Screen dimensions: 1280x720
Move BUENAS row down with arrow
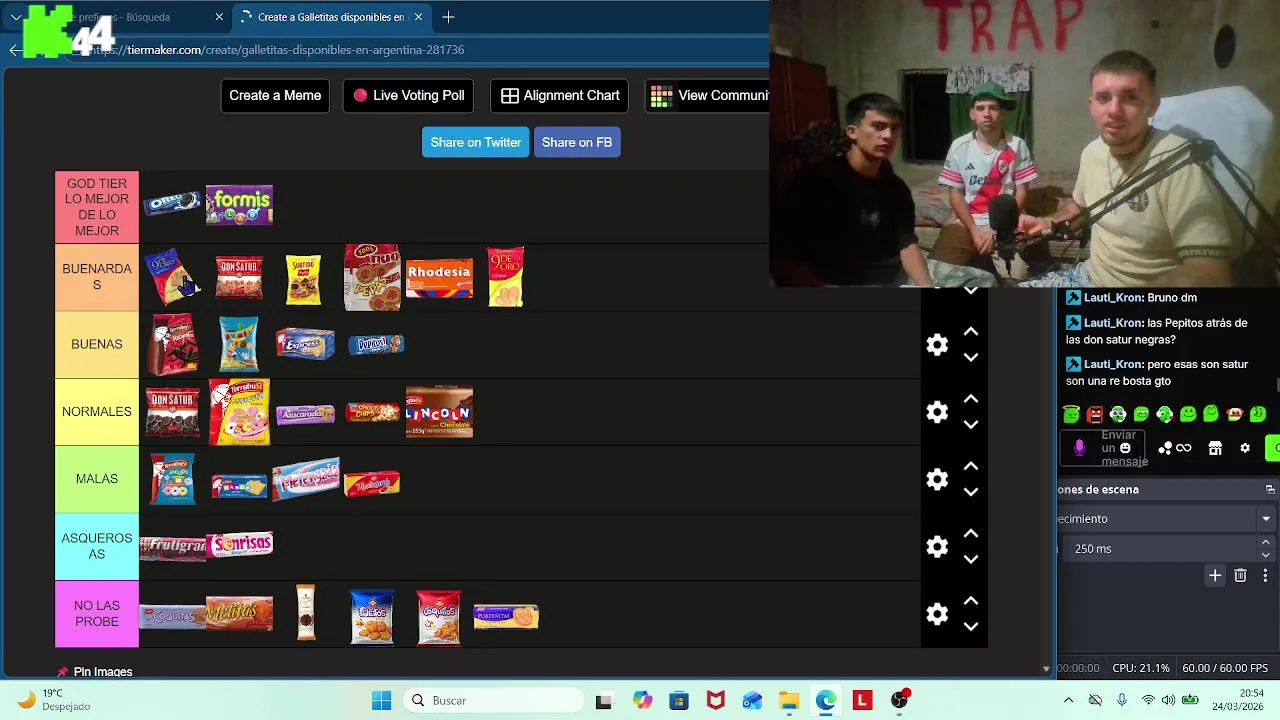(x=970, y=357)
